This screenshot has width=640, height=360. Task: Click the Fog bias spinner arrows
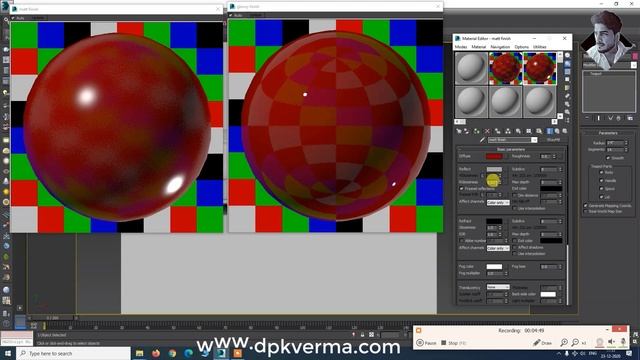point(560,267)
